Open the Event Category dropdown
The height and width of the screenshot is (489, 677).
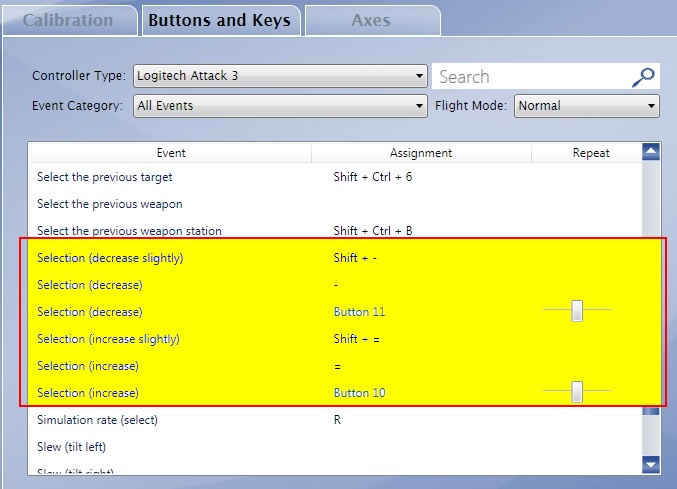(x=280, y=106)
